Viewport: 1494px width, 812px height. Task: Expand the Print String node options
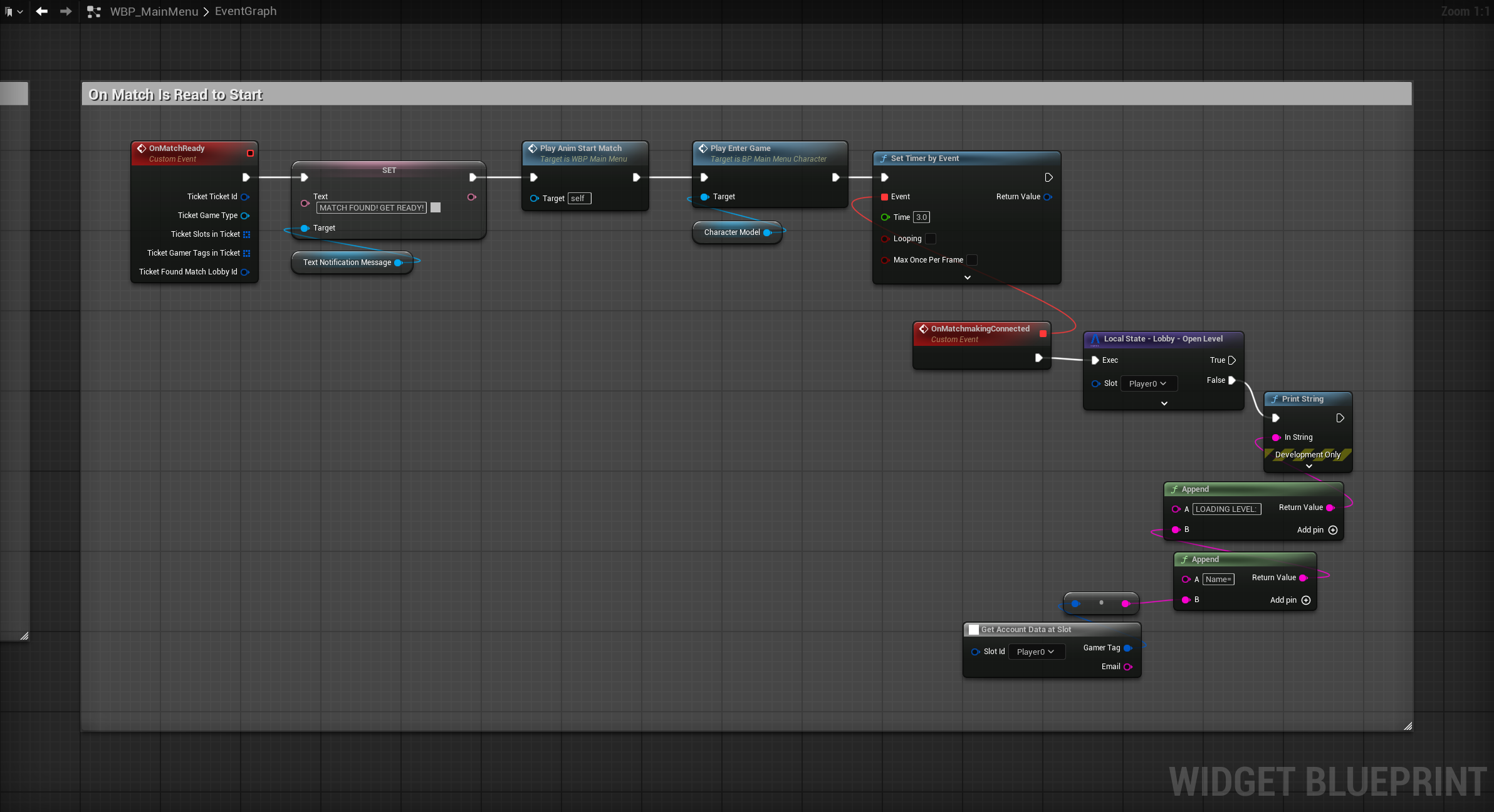click(x=1309, y=466)
